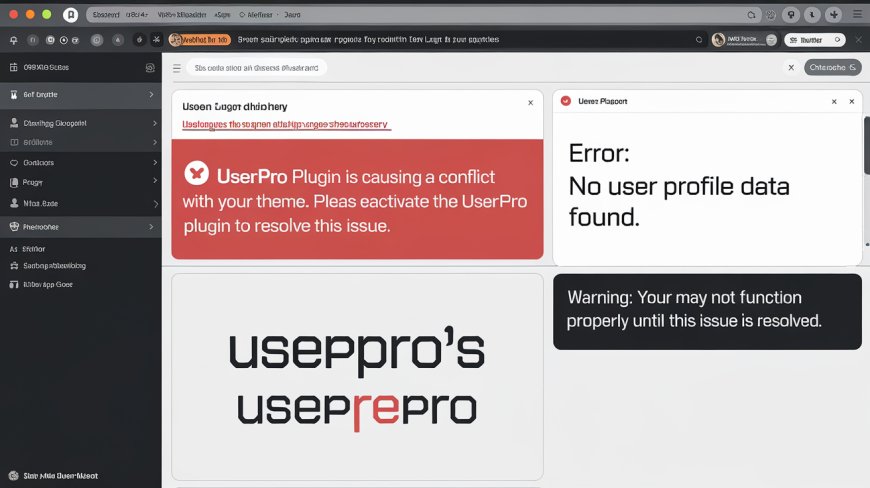
Task: Click the last X button on the Error card header
Action: tap(852, 101)
